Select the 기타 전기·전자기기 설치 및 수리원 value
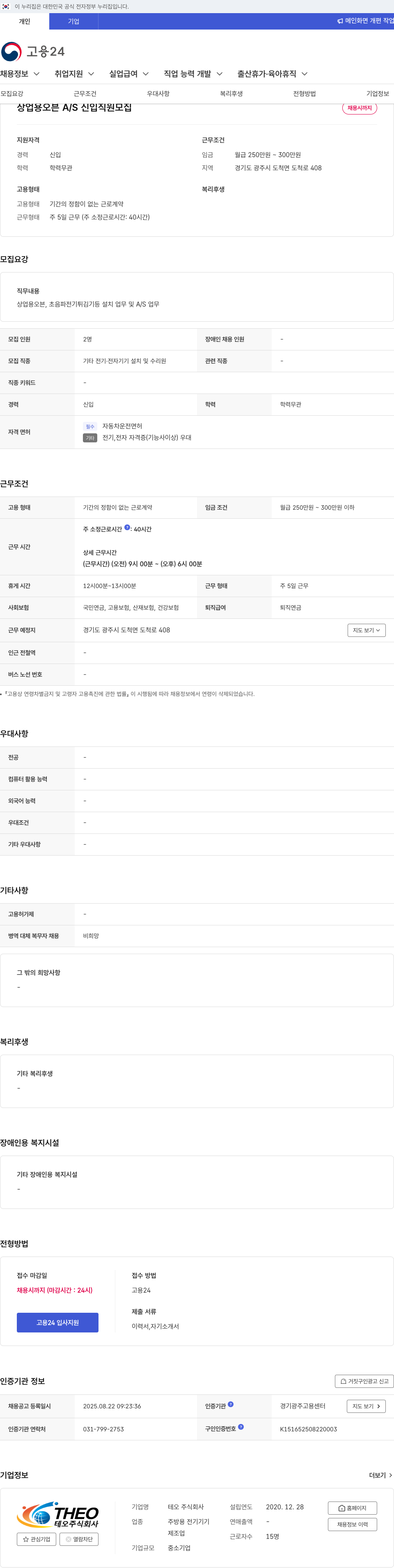Image resolution: width=394 pixels, height=1568 pixels. (x=124, y=361)
